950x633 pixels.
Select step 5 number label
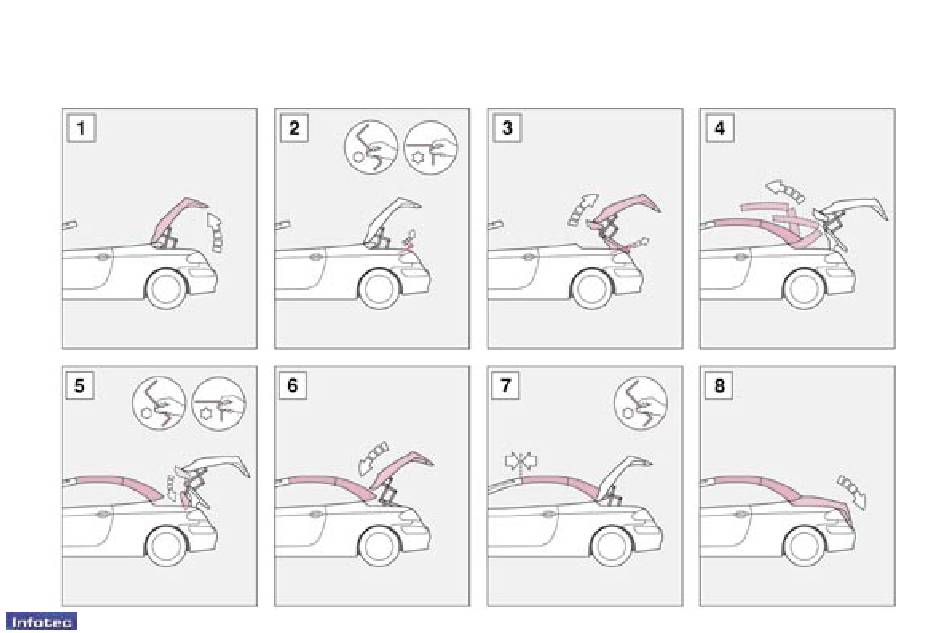79,385
